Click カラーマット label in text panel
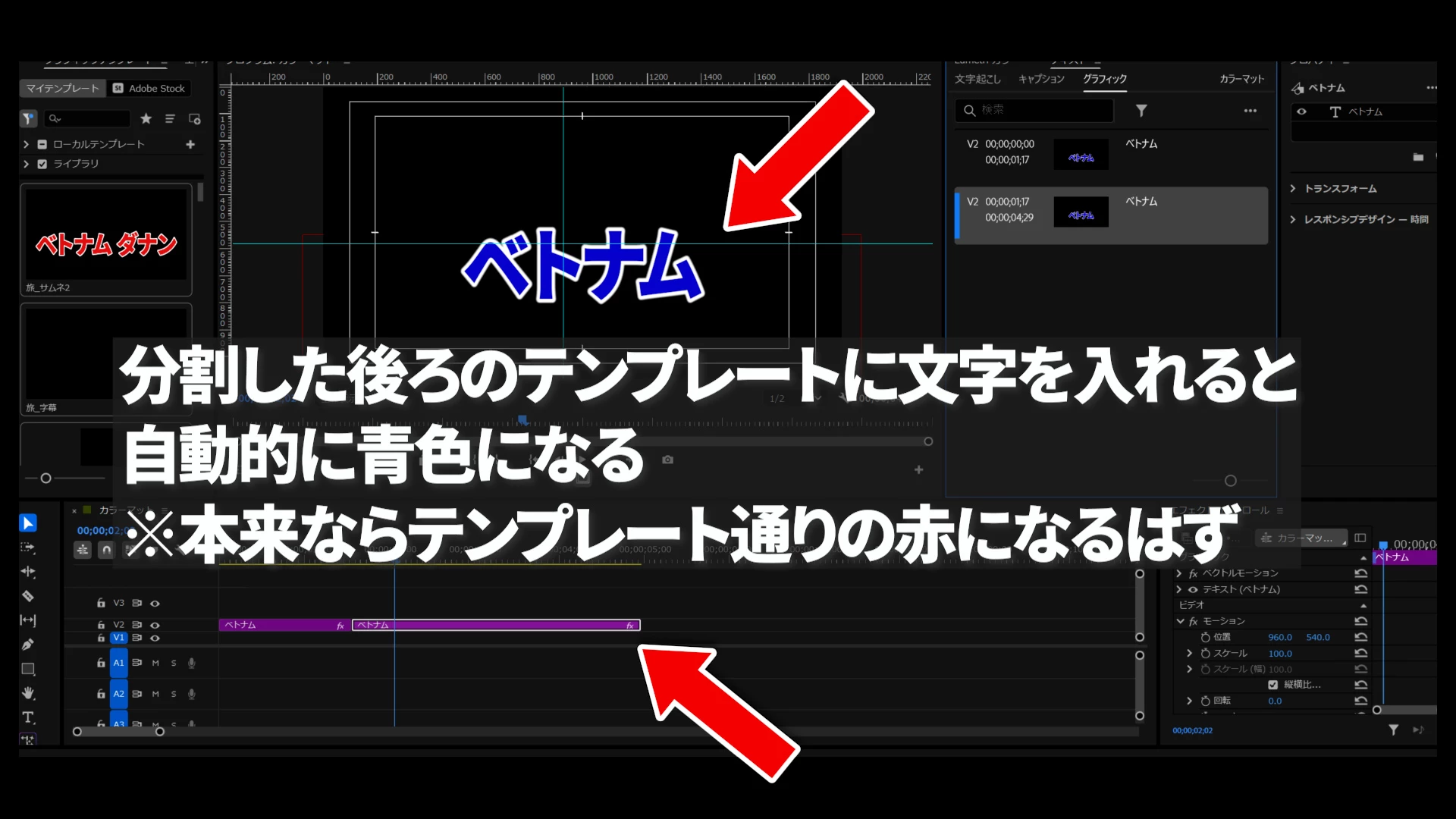Screen dimensions: 1456x819 tap(1242, 79)
